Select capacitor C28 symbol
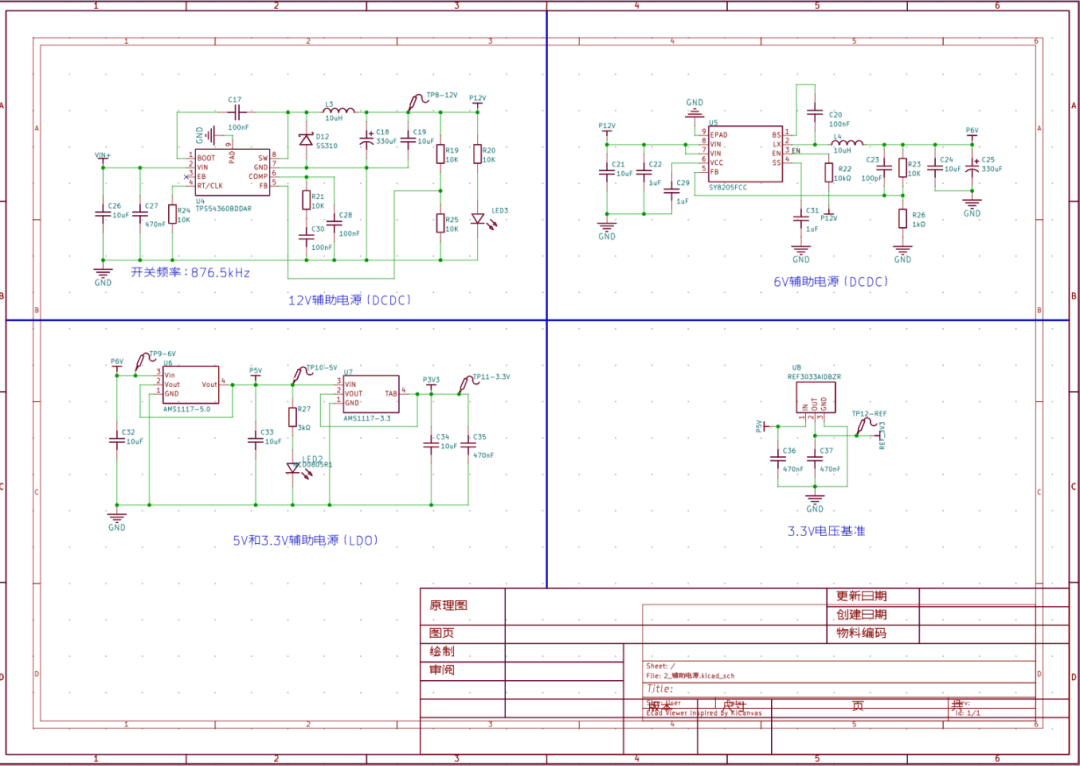 [334, 222]
